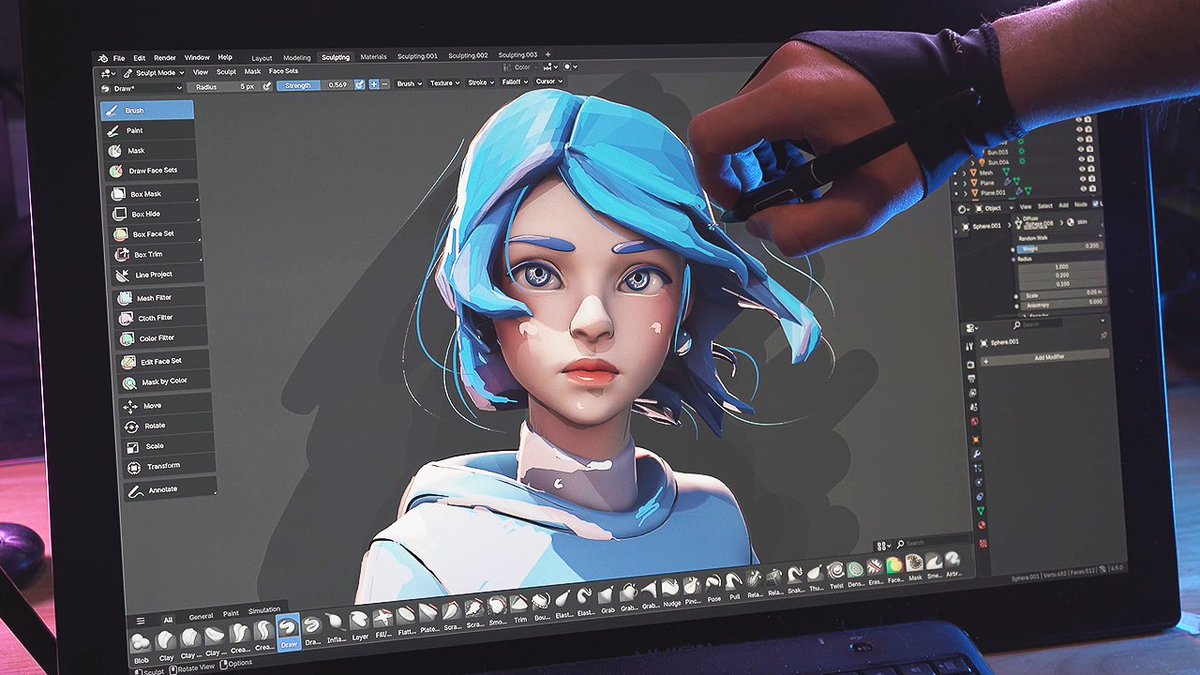Expand the Mesh item in outliner
Image resolution: width=1200 pixels, height=675 pixels.
tap(965, 173)
